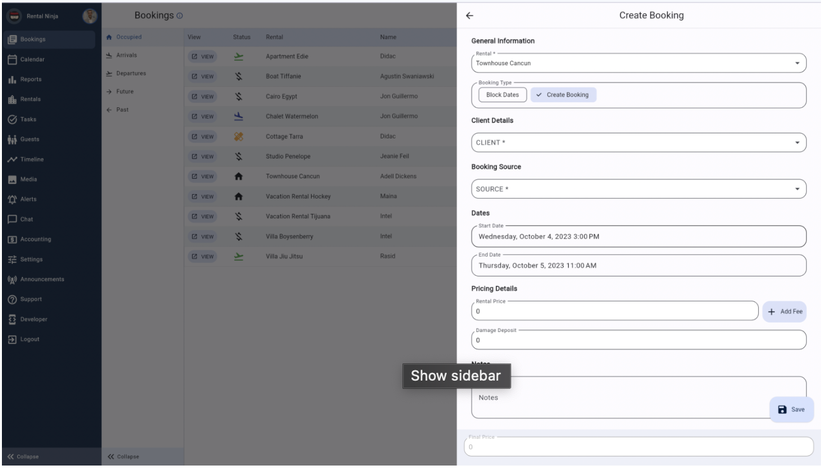Image resolution: width=828 pixels, height=470 pixels.
Task: View the Cairo Egypt booking
Action: tap(202, 97)
